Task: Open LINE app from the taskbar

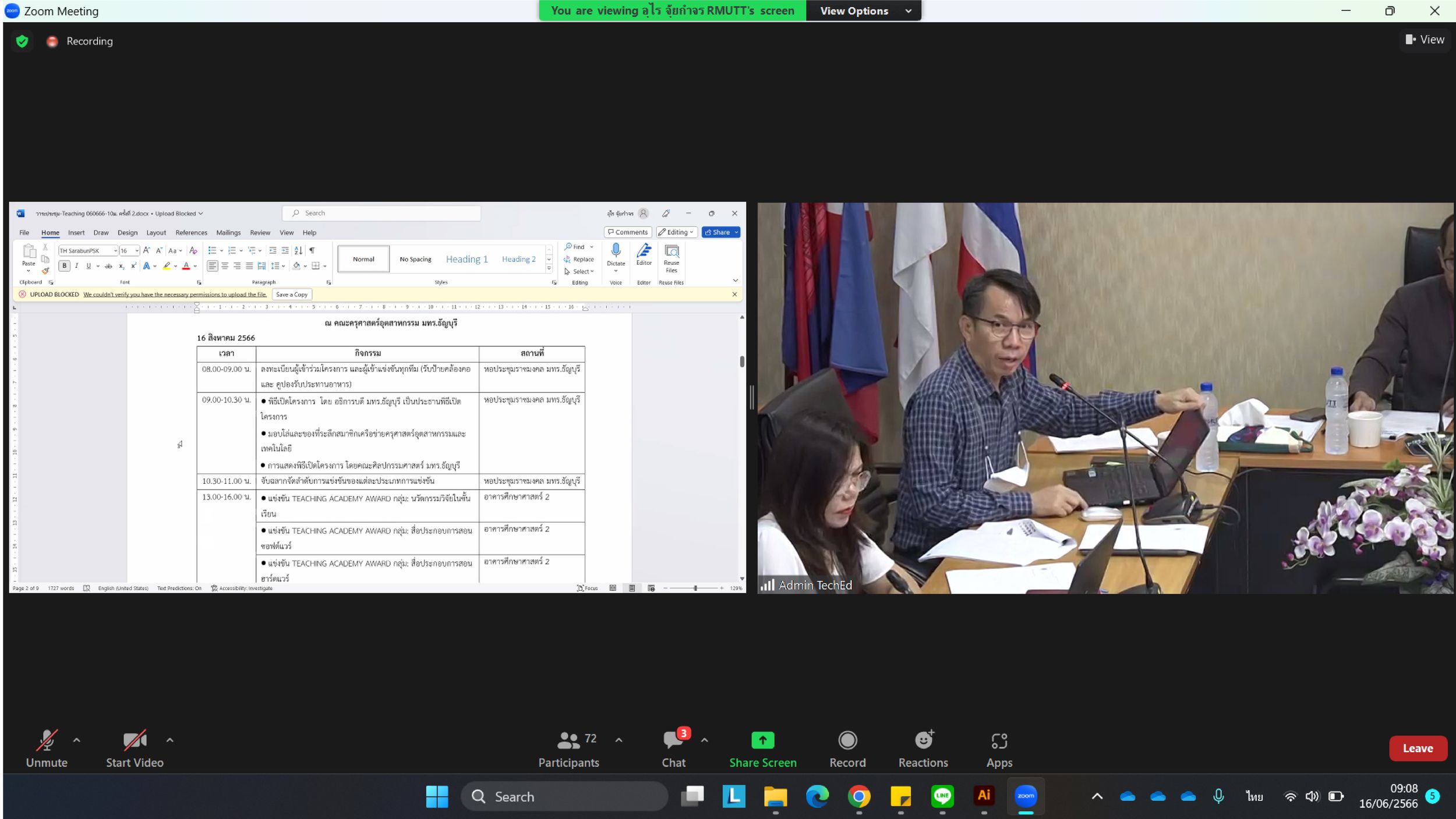Action: (x=942, y=796)
